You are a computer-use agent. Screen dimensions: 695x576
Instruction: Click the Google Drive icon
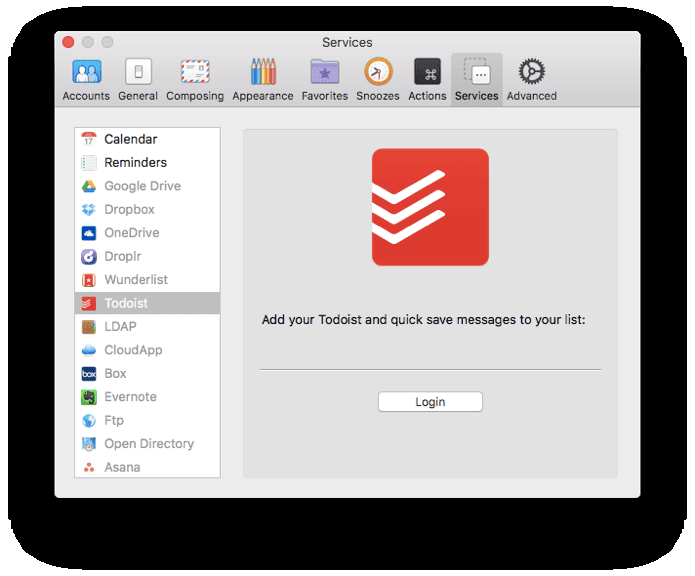tap(89, 186)
